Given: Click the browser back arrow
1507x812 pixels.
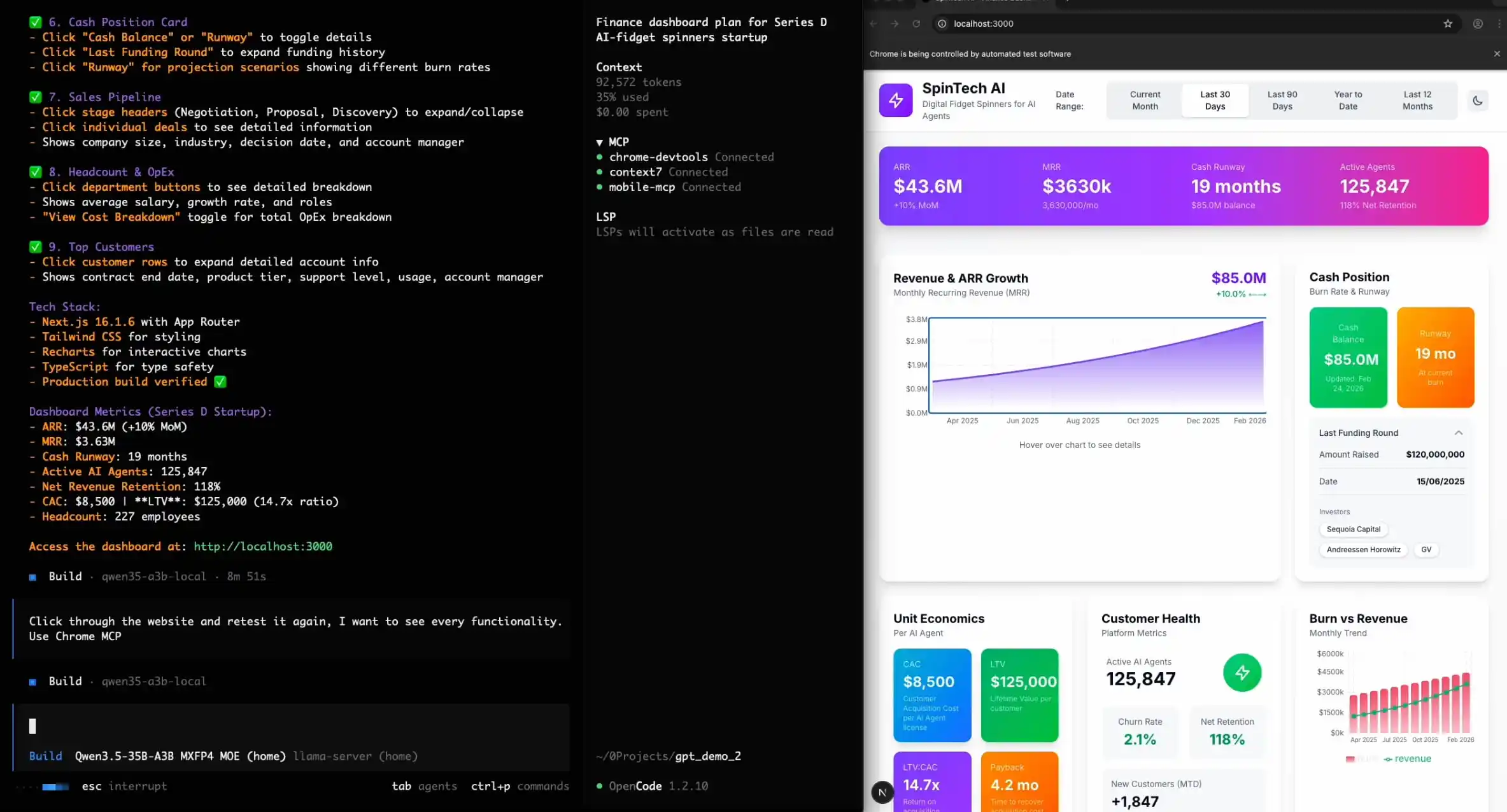Looking at the screenshot, I should (x=874, y=24).
